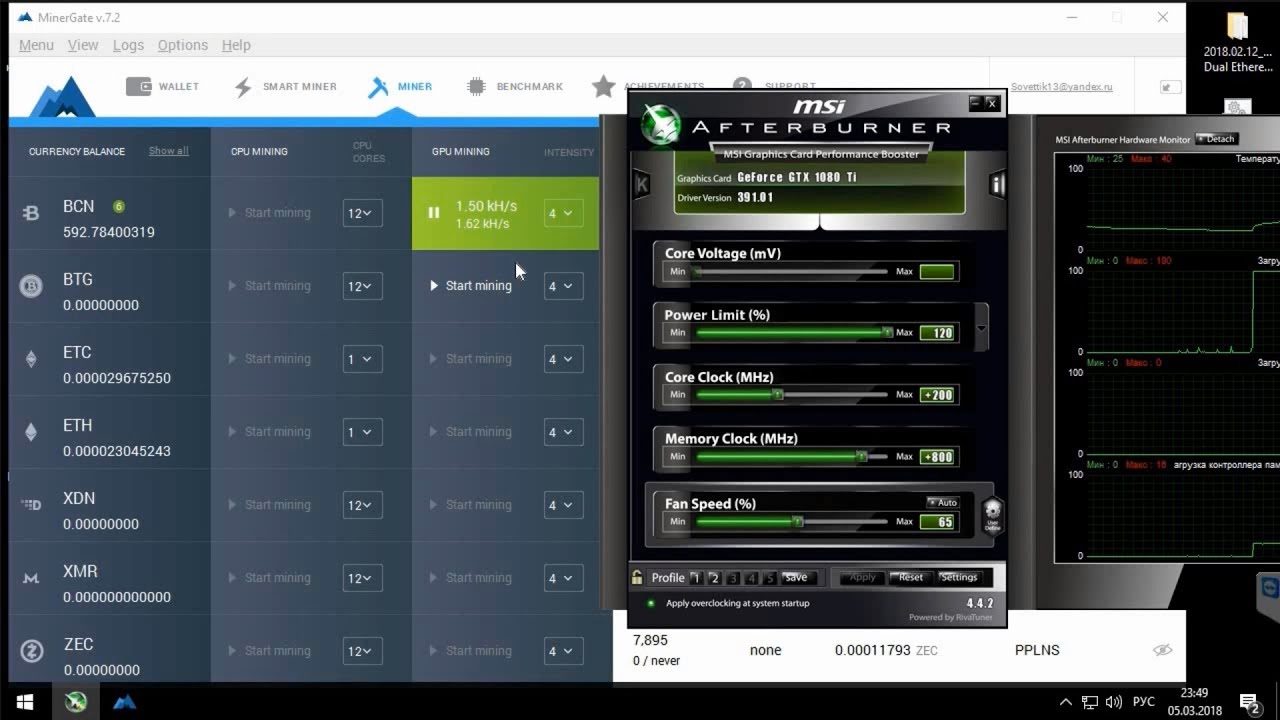Click the Kombustor 'K' side button

coord(642,184)
